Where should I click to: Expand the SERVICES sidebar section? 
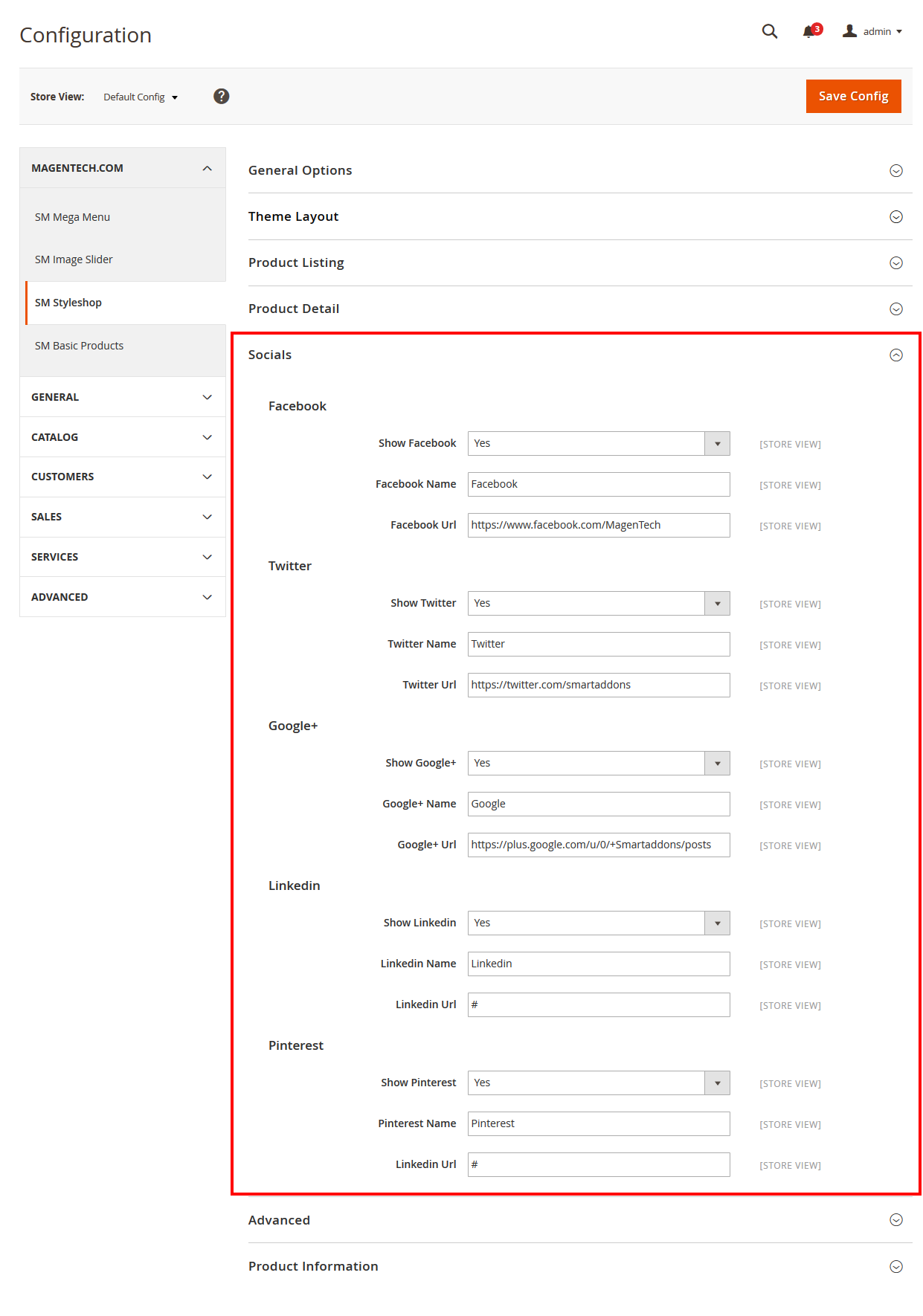(123, 557)
